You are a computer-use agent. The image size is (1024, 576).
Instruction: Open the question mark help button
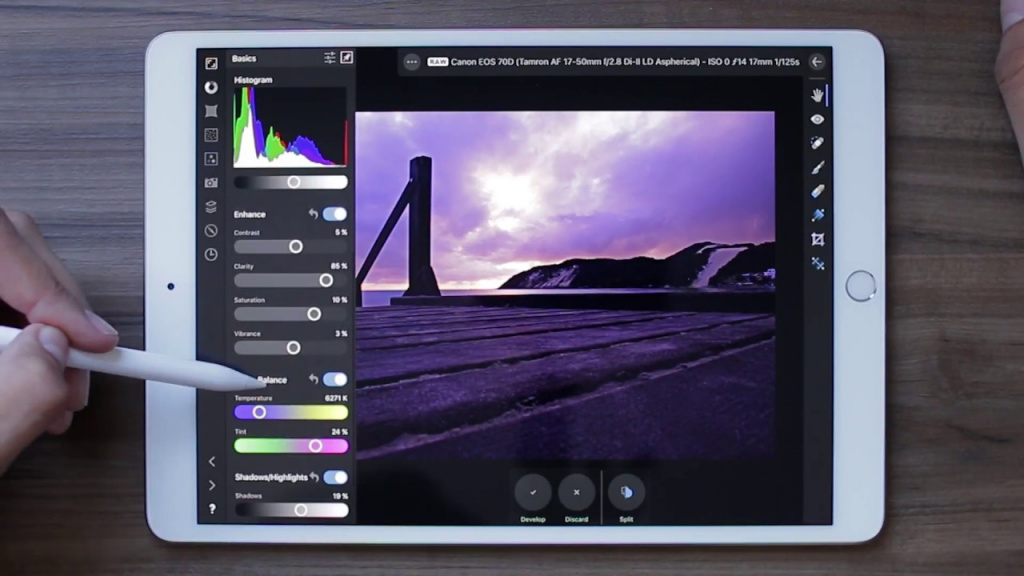(211, 509)
